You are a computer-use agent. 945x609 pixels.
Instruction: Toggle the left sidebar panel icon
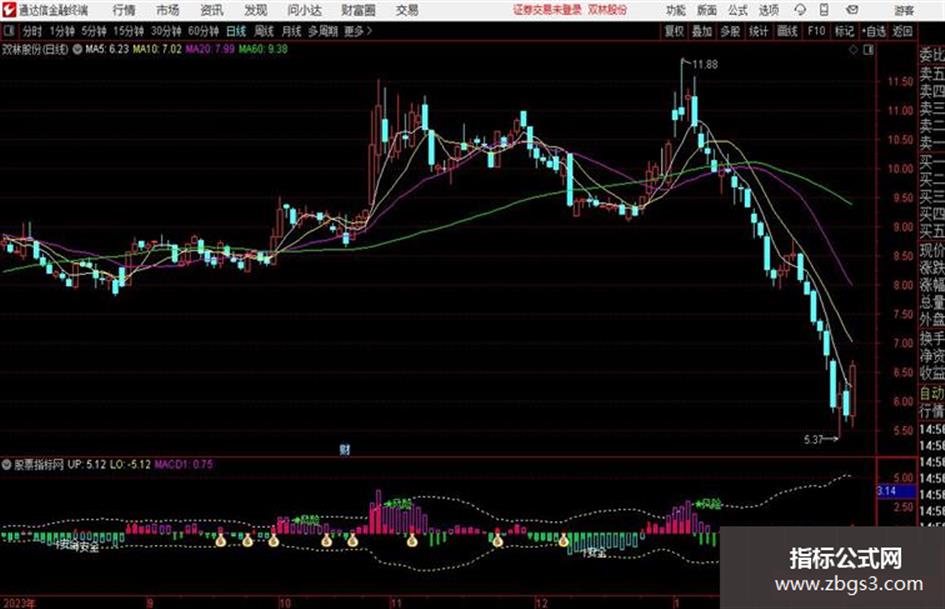(8, 30)
